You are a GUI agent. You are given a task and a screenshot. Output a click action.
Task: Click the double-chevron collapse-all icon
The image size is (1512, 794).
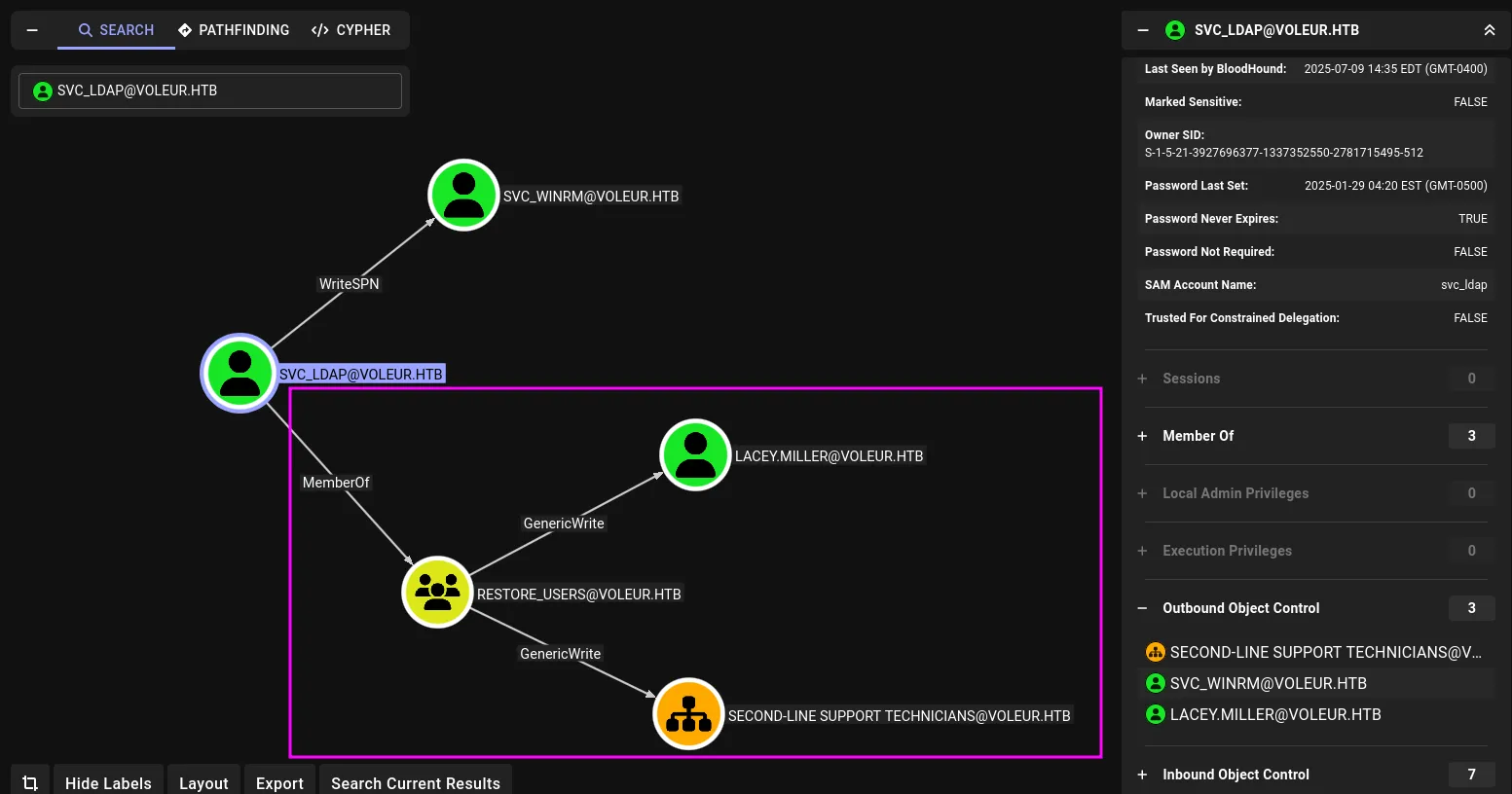(x=1489, y=30)
